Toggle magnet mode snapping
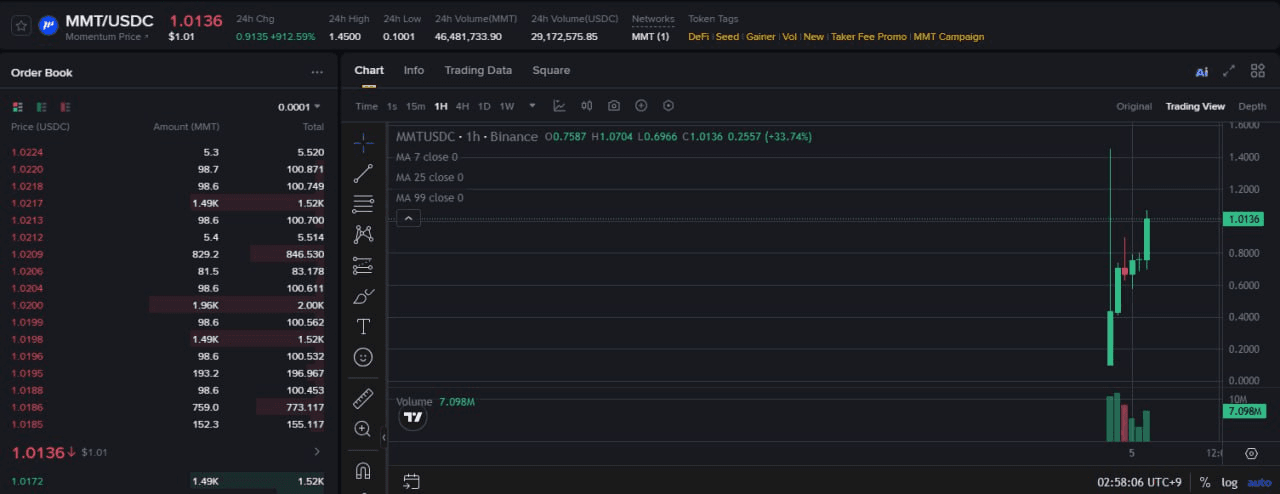This screenshot has height=494, width=1280. point(363,470)
